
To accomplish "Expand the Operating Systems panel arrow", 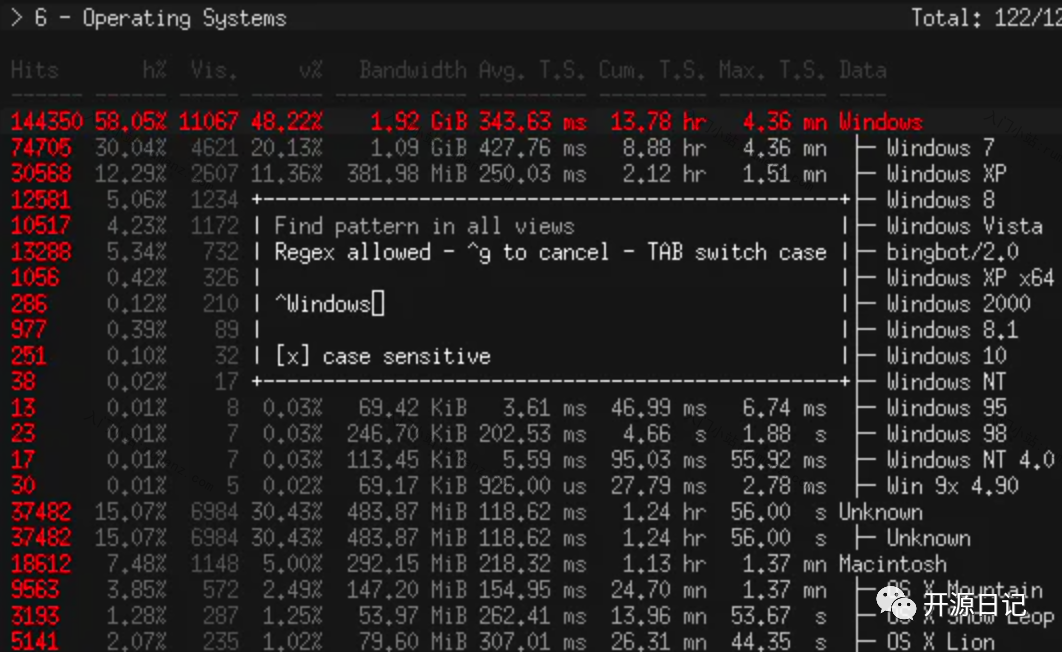I will coord(17,18).
